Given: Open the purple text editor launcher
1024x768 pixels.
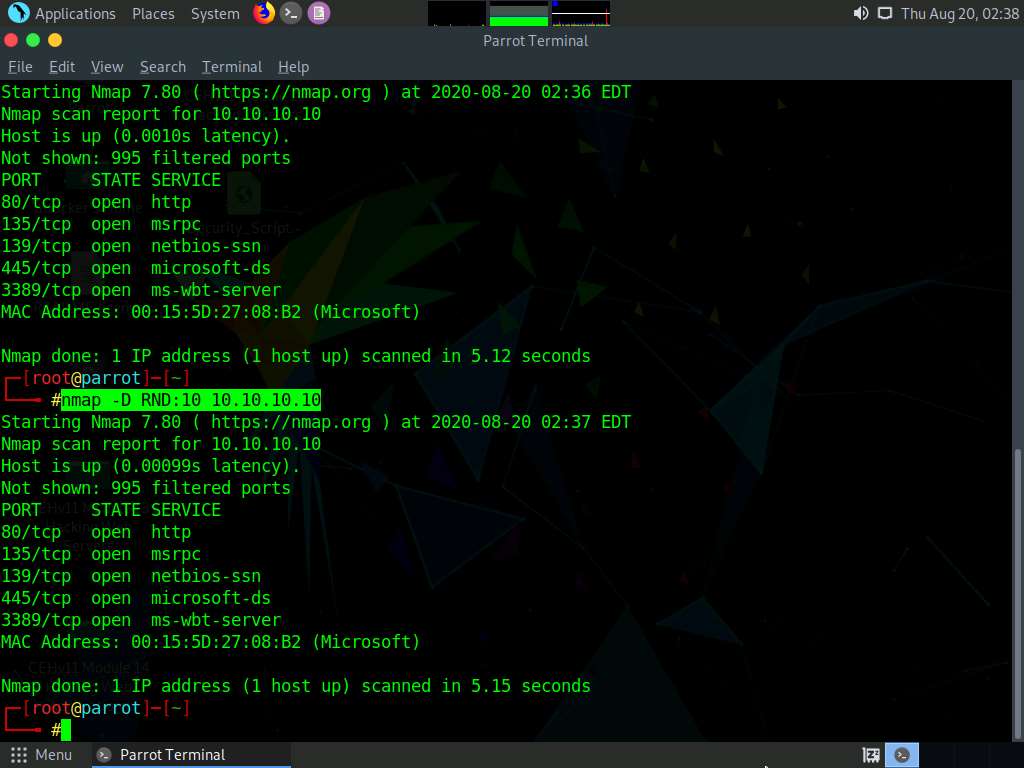Looking at the screenshot, I should click(x=319, y=13).
